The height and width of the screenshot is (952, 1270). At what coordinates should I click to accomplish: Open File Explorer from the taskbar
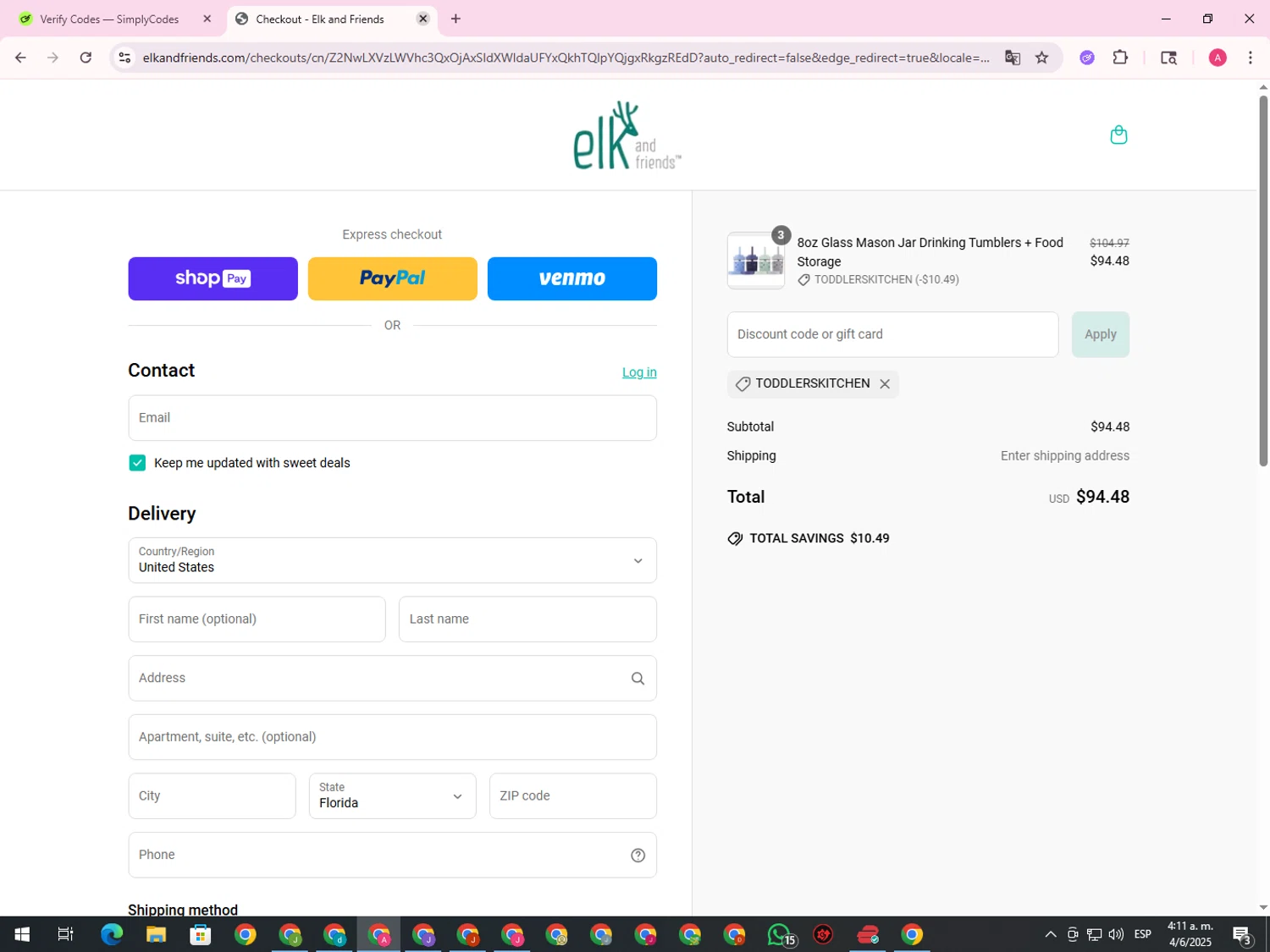156,934
